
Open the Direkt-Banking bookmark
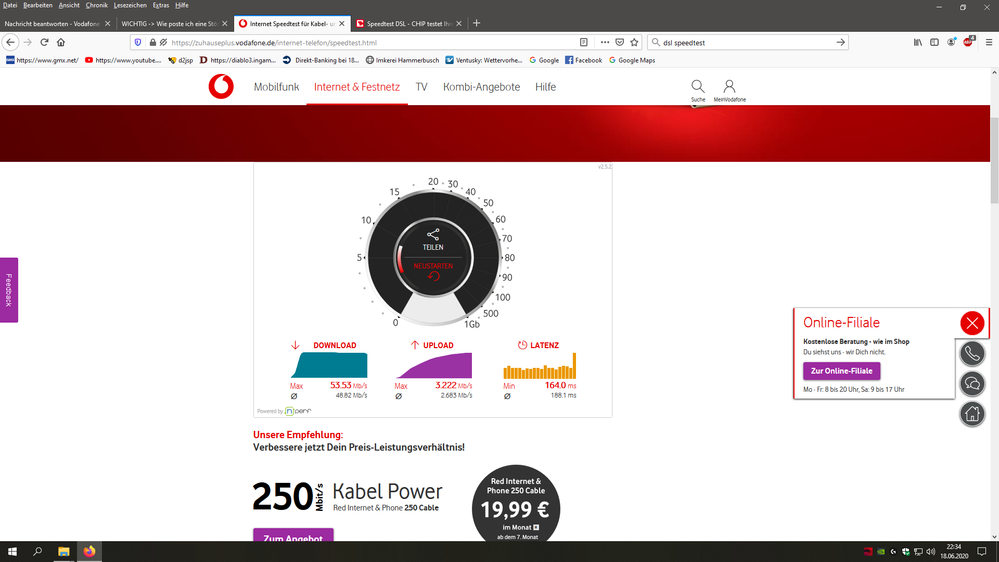320,60
